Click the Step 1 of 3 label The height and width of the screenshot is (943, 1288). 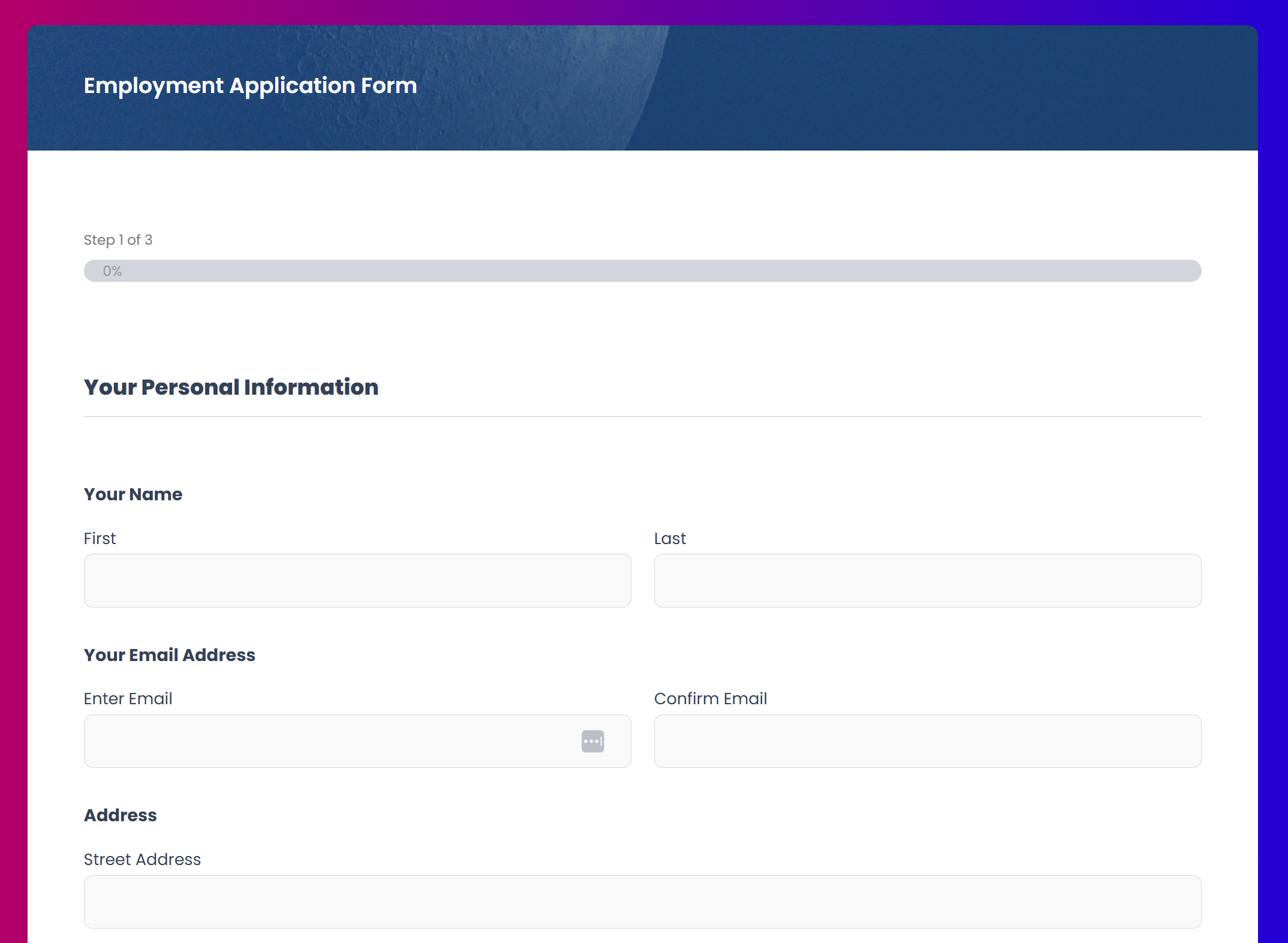[118, 239]
